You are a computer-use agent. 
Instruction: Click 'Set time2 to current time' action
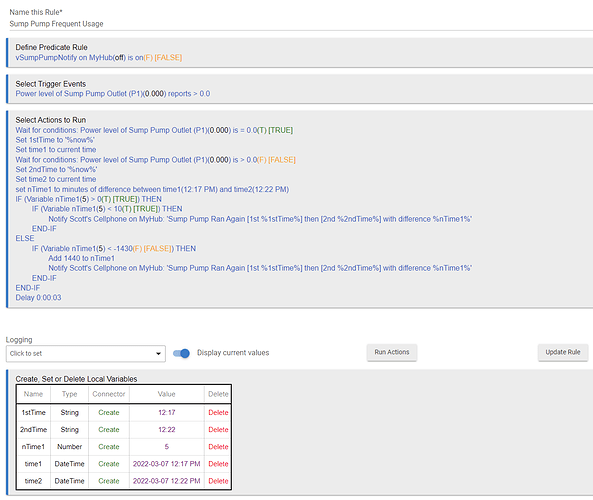click(x=56, y=179)
